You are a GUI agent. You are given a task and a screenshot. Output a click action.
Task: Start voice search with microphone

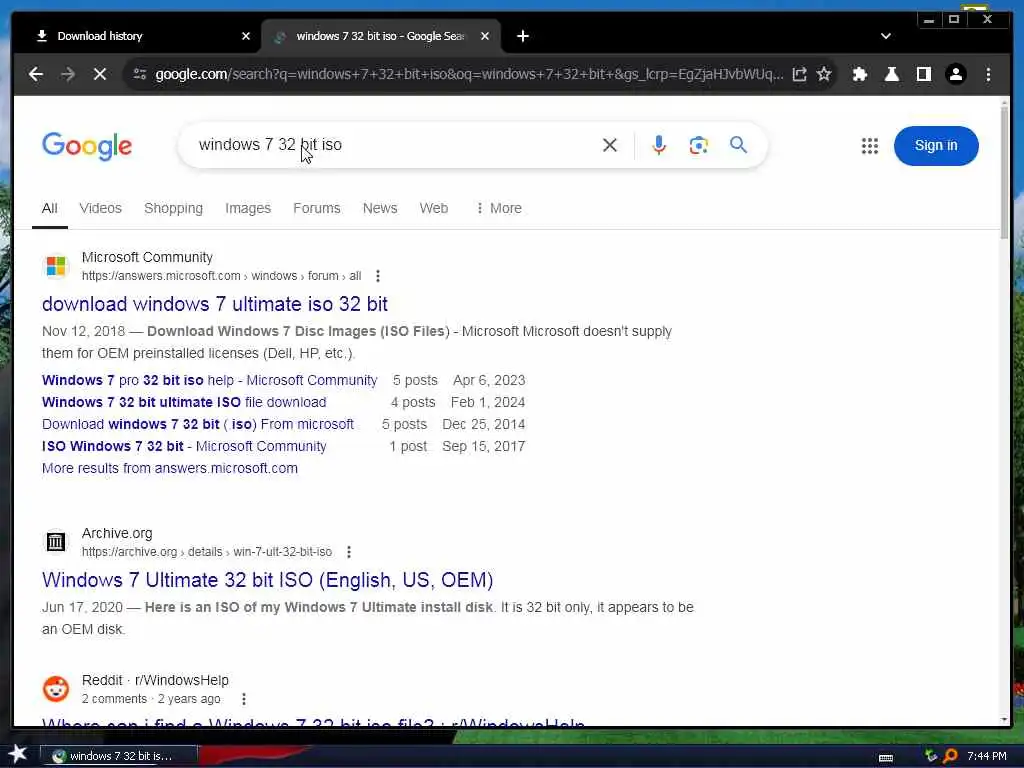[659, 145]
